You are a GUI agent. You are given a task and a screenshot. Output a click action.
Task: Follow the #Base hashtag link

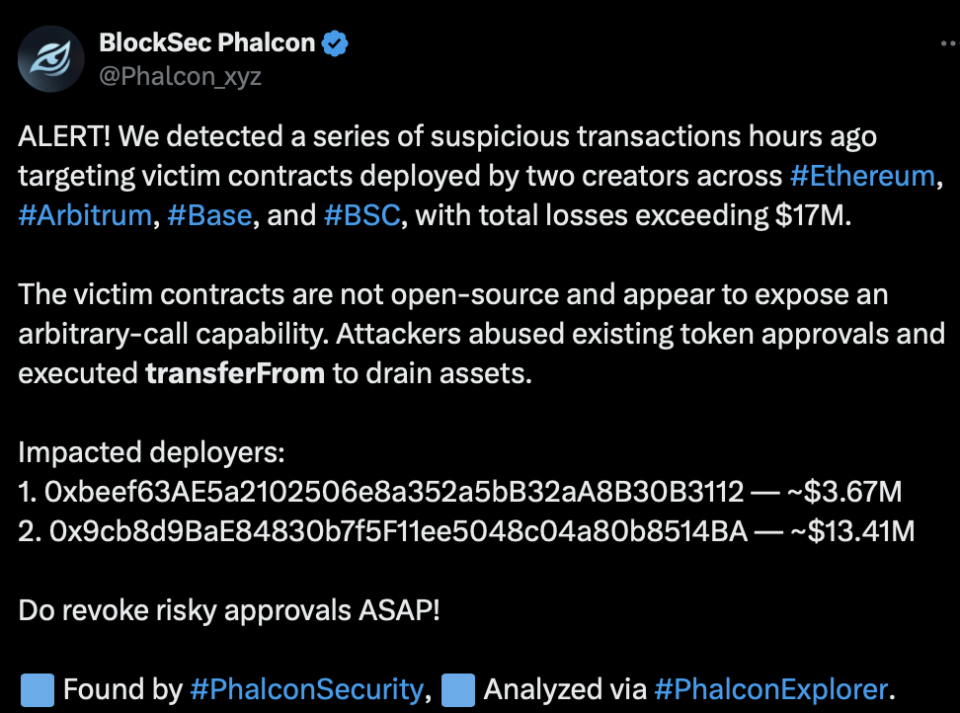point(210,216)
